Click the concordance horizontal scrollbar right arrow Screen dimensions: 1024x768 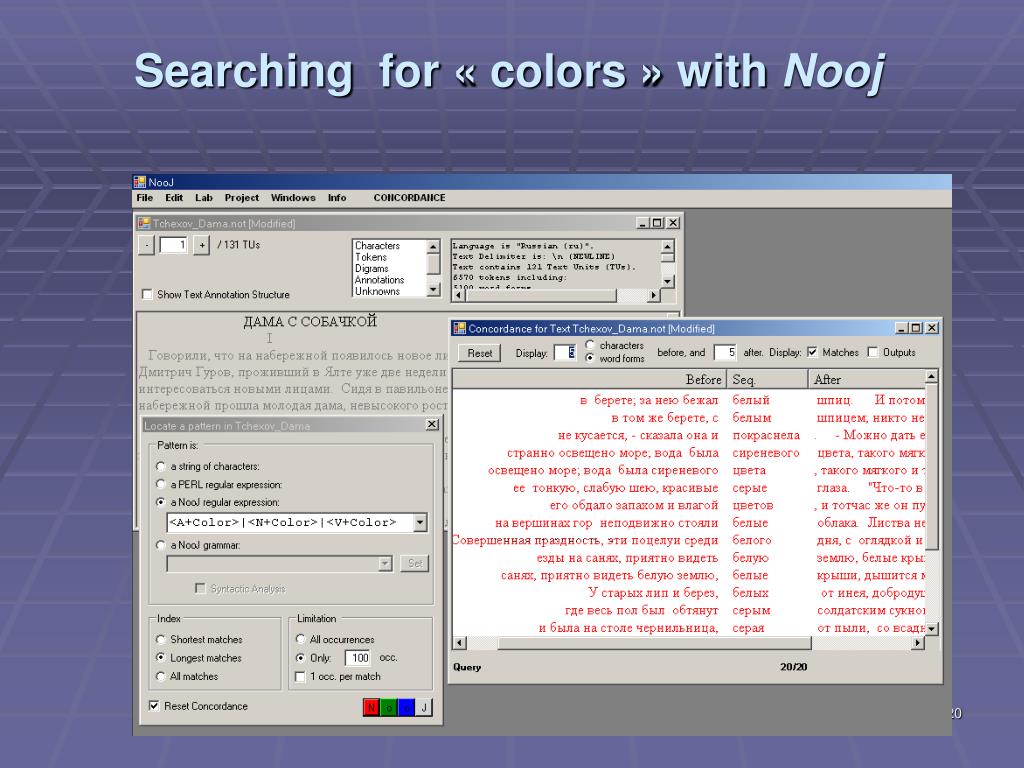click(918, 643)
